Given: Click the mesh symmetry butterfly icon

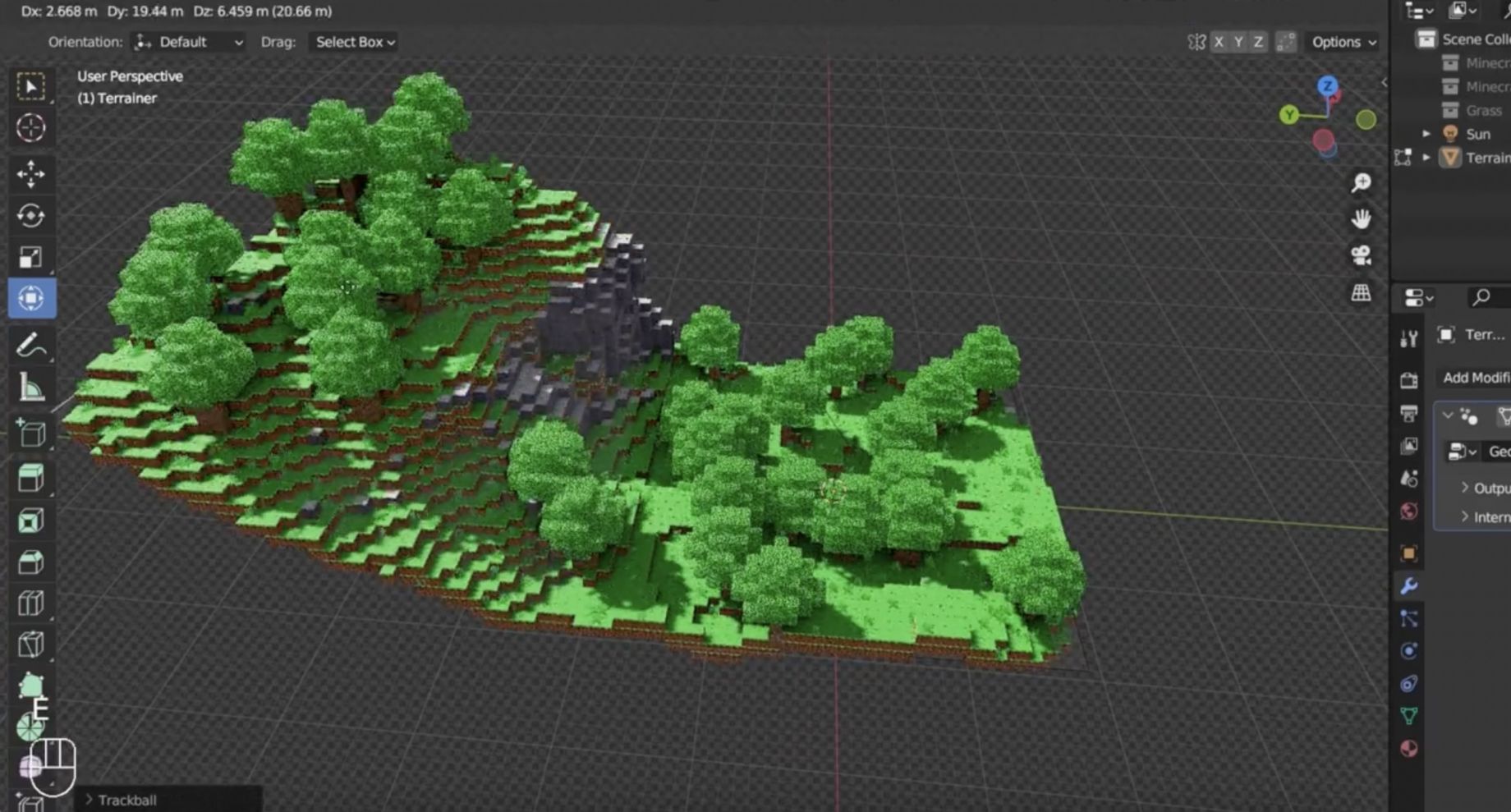Looking at the screenshot, I should click(1196, 42).
